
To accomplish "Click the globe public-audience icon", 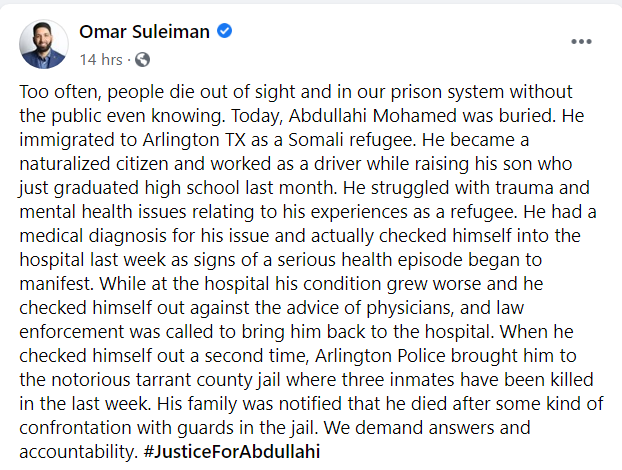I will (x=142, y=60).
